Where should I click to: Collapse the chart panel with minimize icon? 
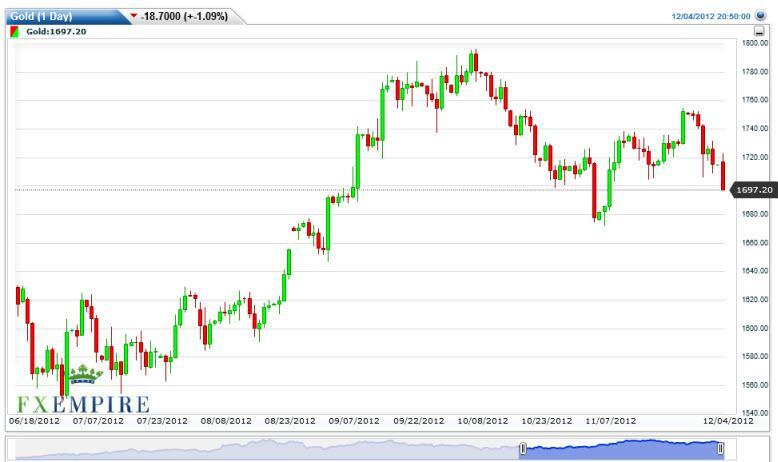click(760, 31)
